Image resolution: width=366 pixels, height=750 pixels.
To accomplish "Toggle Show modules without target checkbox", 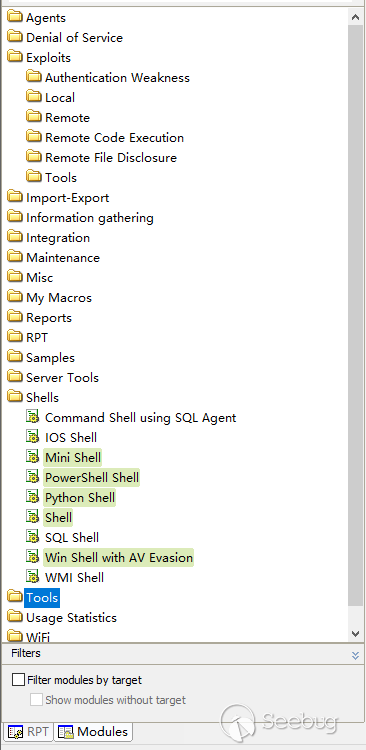I will pyautogui.click(x=36, y=700).
